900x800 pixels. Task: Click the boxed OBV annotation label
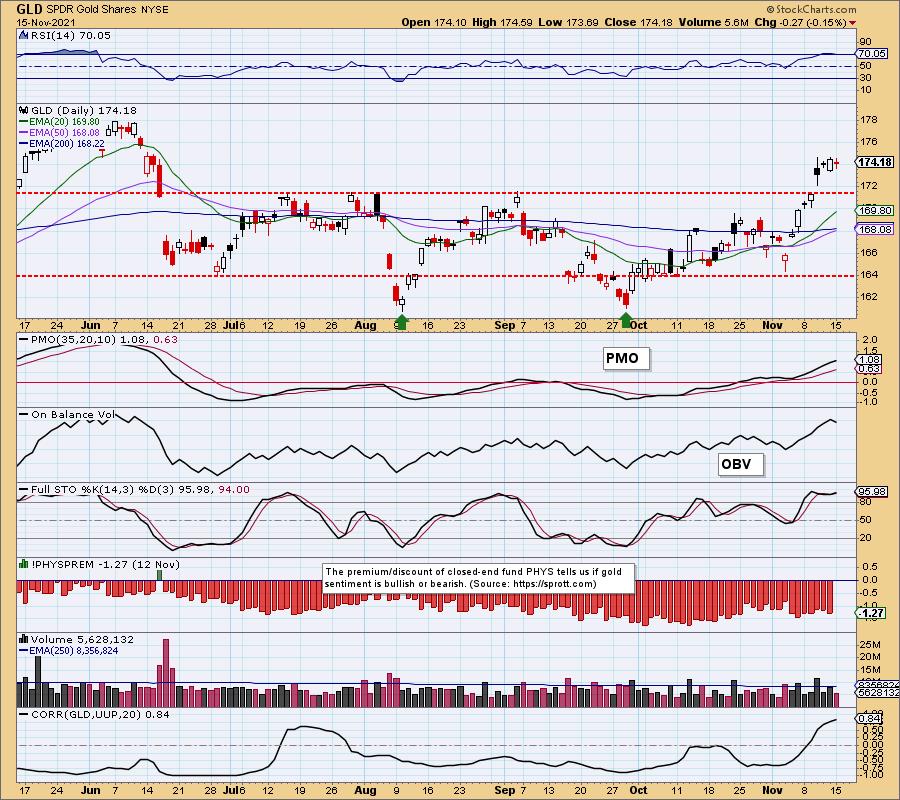[x=740, y=464]
